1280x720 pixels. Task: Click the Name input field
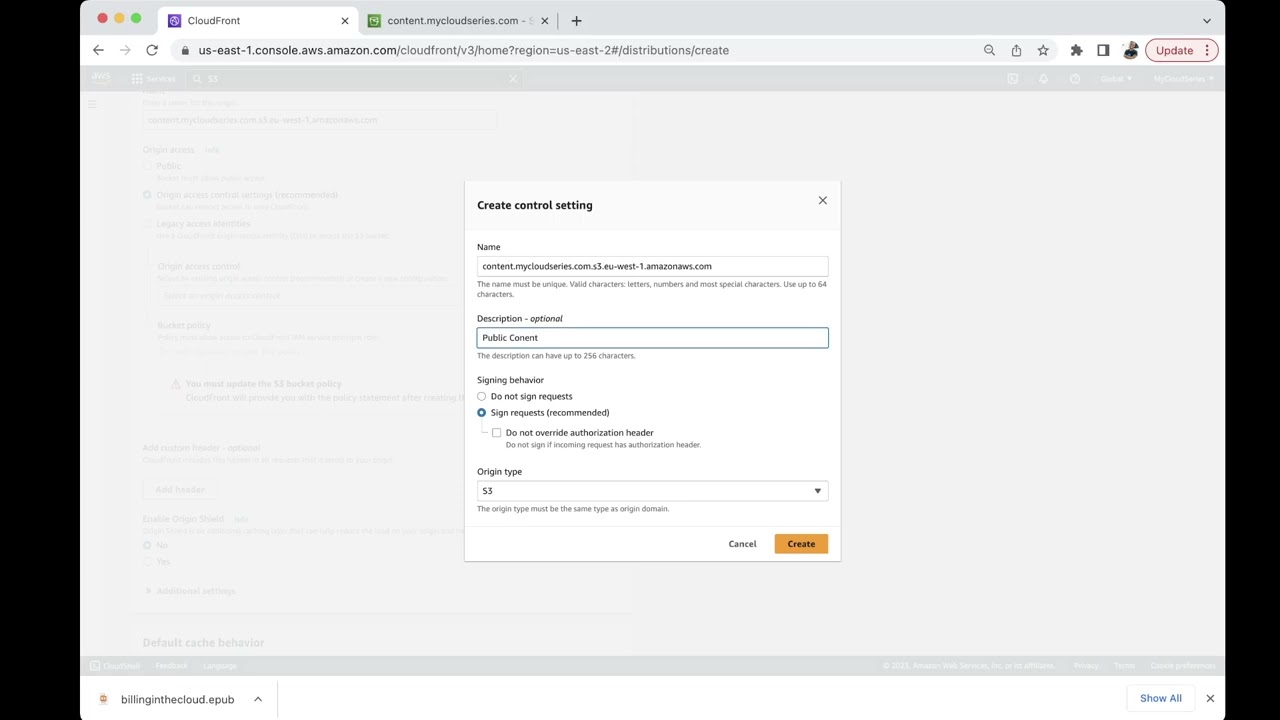click(652, 266)
